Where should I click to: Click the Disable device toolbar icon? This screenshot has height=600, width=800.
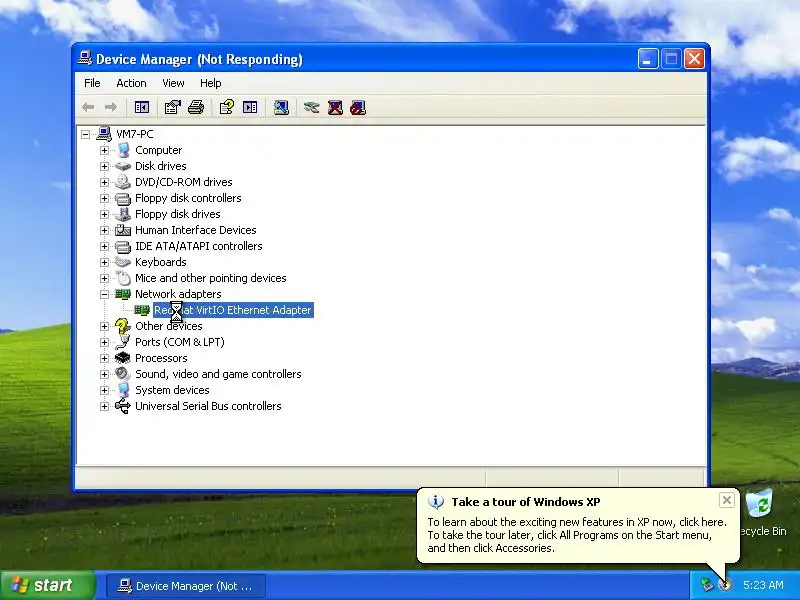click(x=358, y=107)
